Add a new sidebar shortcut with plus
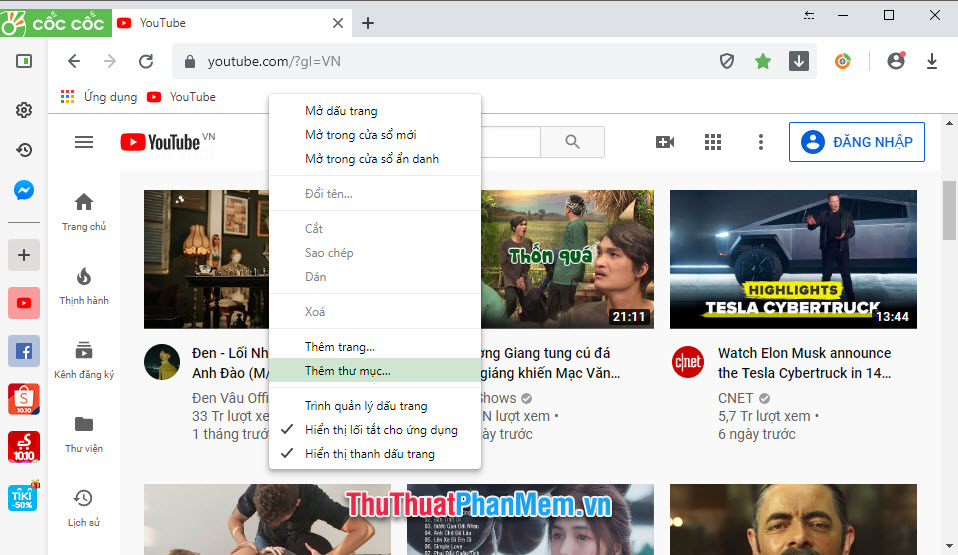 pyautogui.click(x=24, y=255)
